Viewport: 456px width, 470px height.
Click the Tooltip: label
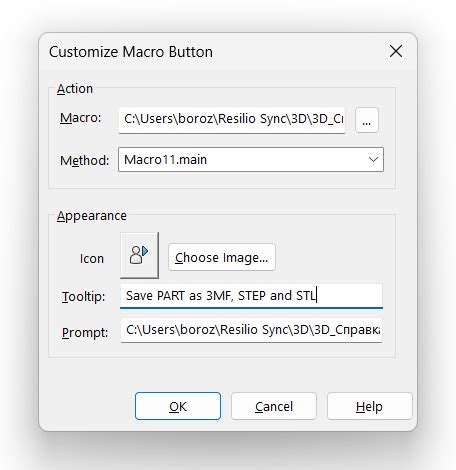click(83, 296)
